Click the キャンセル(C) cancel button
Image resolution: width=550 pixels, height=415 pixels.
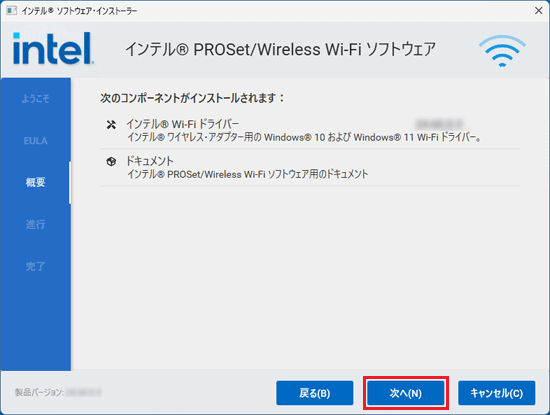point(497,393)
